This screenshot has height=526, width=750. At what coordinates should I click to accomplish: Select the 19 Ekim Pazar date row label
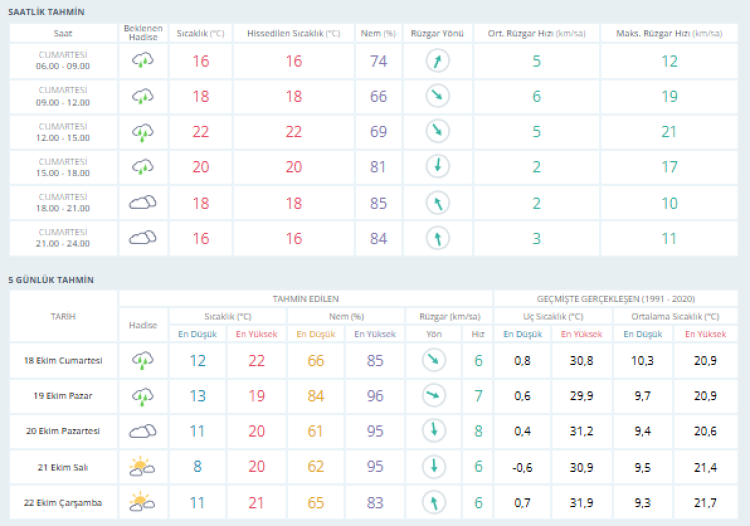click(63, 396)
